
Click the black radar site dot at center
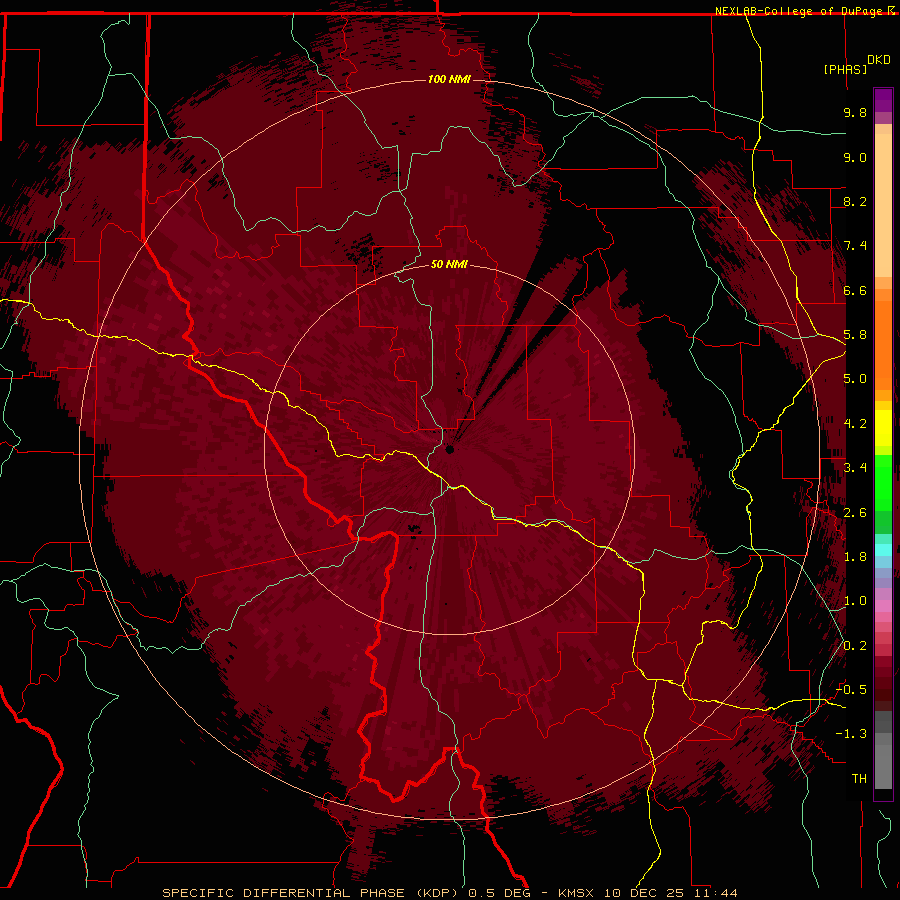450,450
